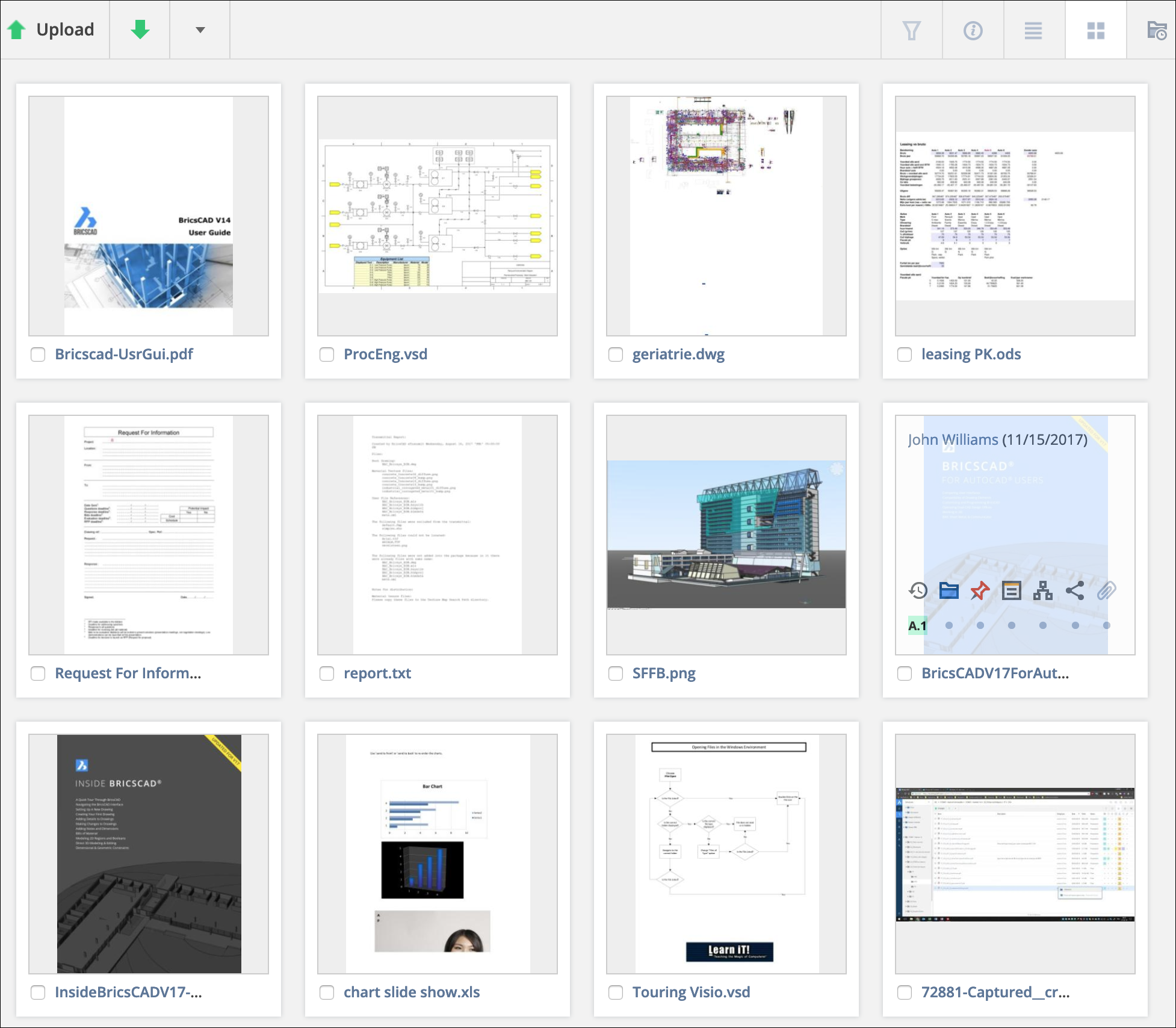Tick the Touring Visio.vsd checkbox
The height and width of the screenshot is (1028, 1176).
[x=616, y=992]
